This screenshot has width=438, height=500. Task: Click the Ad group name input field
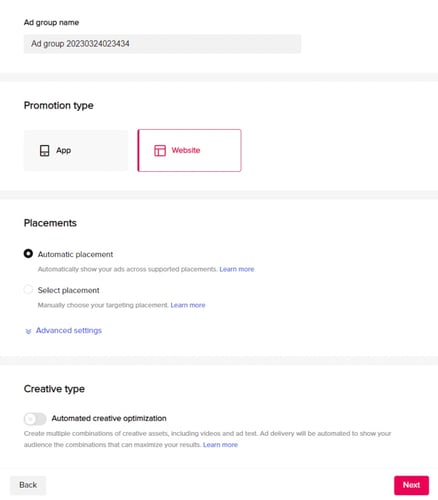point(162,44)
